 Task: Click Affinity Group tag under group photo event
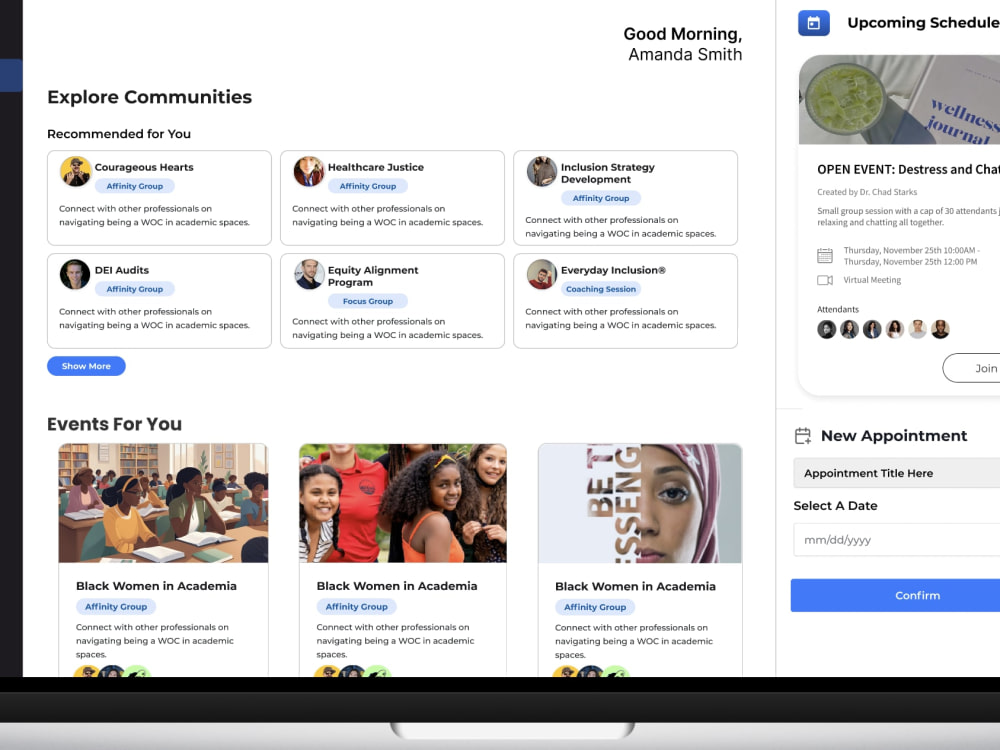pyautogui.click(x=357, y=607)
